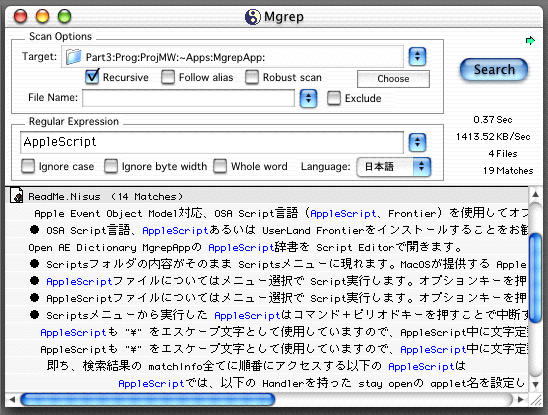Click the 4 Files count text

pos(503,153)
